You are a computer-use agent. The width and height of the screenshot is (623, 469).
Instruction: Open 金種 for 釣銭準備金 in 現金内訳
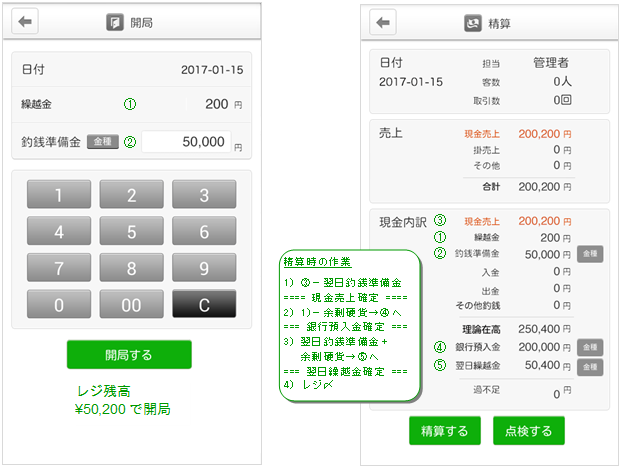(x=590, y=254)
